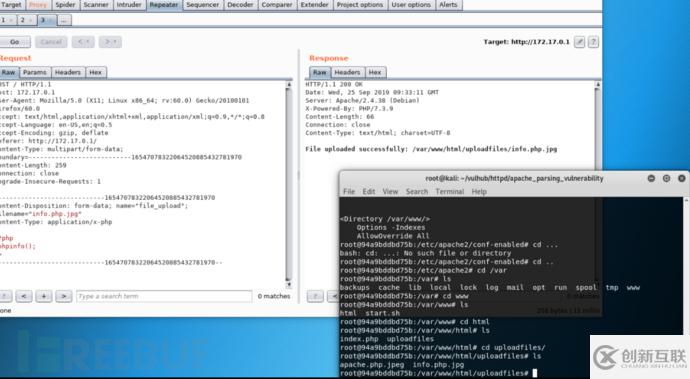The width and height of the screenshot is (690, 379).
Task: Click the '0 matches' label in request pane
Action: click(274, 296)
